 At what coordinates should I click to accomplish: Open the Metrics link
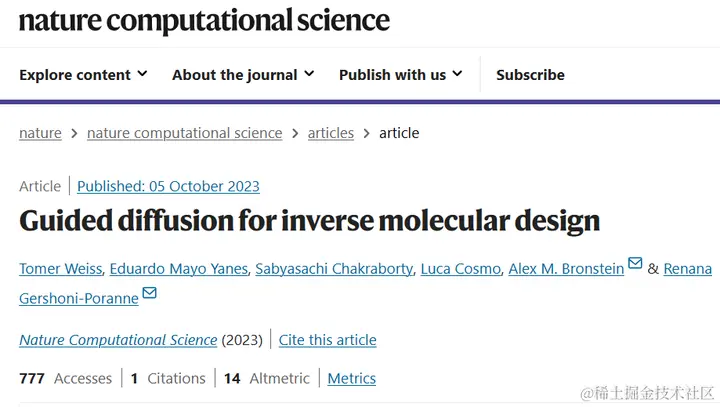click(351, 378)
